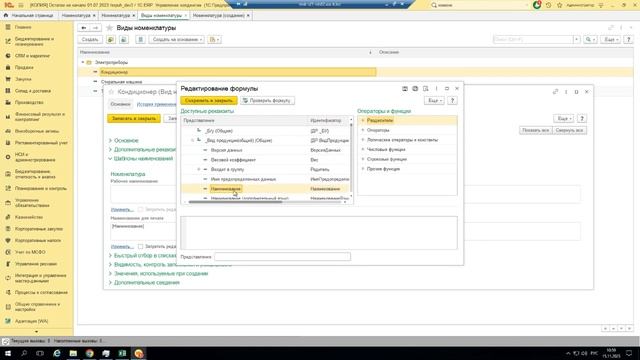Click the third title icon in formula dialog
The image size is (640, 360).
(x=425, y=89)
